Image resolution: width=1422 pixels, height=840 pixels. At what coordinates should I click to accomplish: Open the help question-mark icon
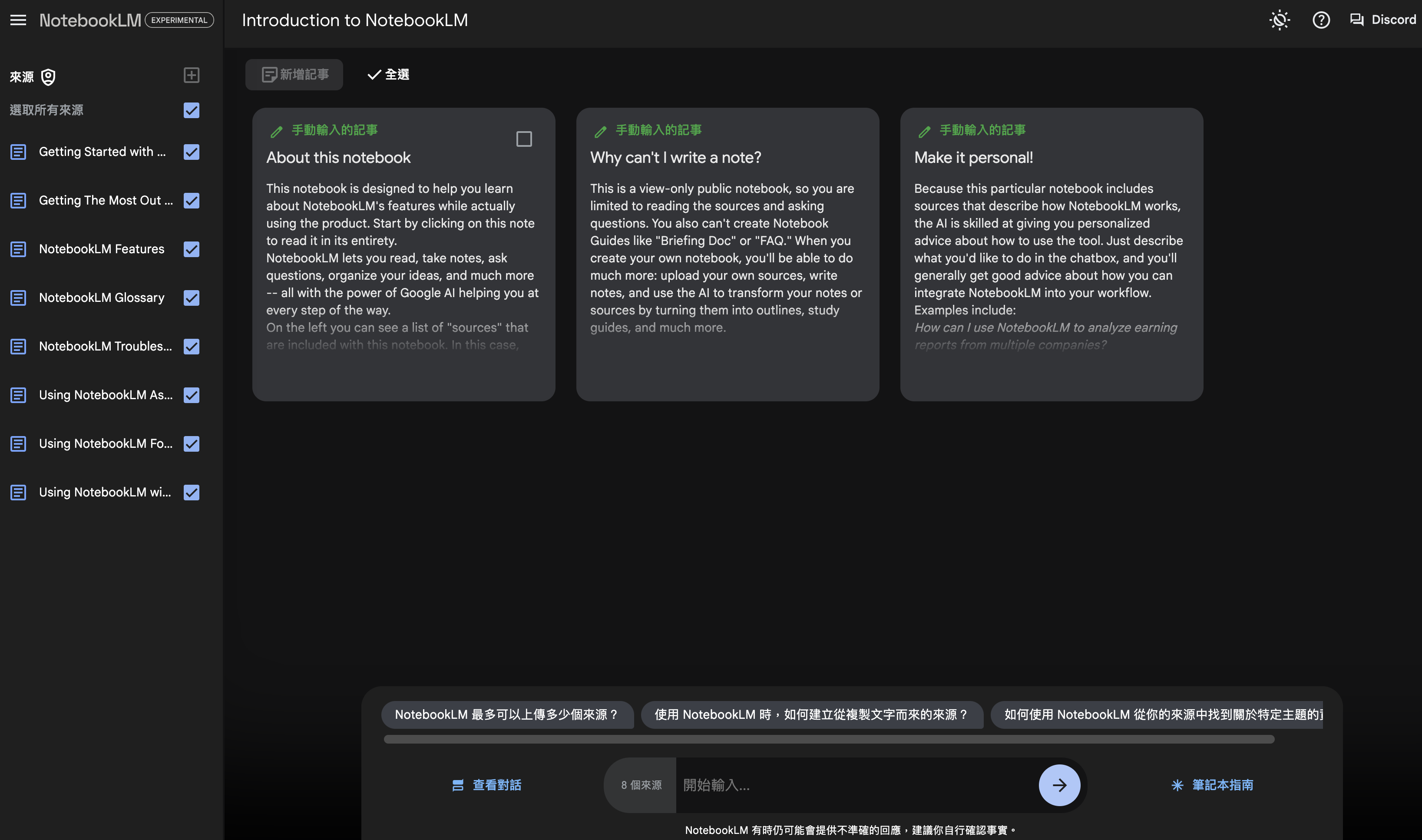1321,20
